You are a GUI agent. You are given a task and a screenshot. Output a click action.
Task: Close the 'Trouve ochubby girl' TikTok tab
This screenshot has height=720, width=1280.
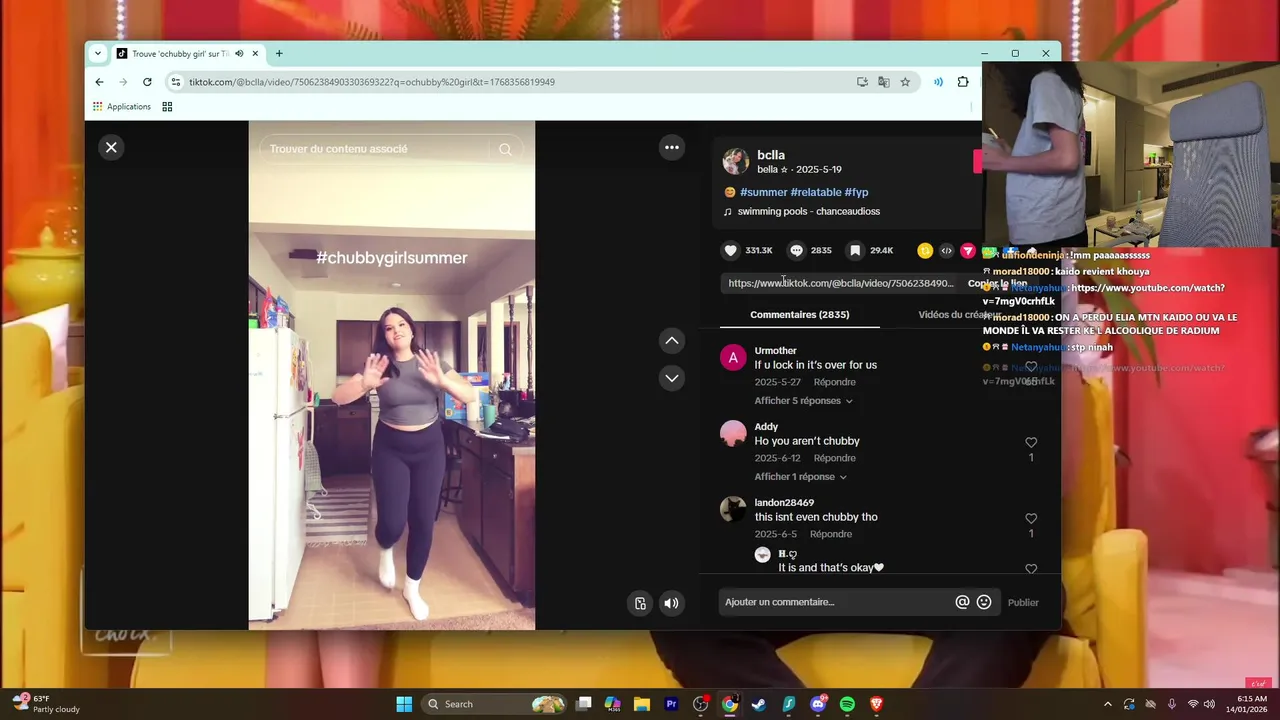coord(255,54)
